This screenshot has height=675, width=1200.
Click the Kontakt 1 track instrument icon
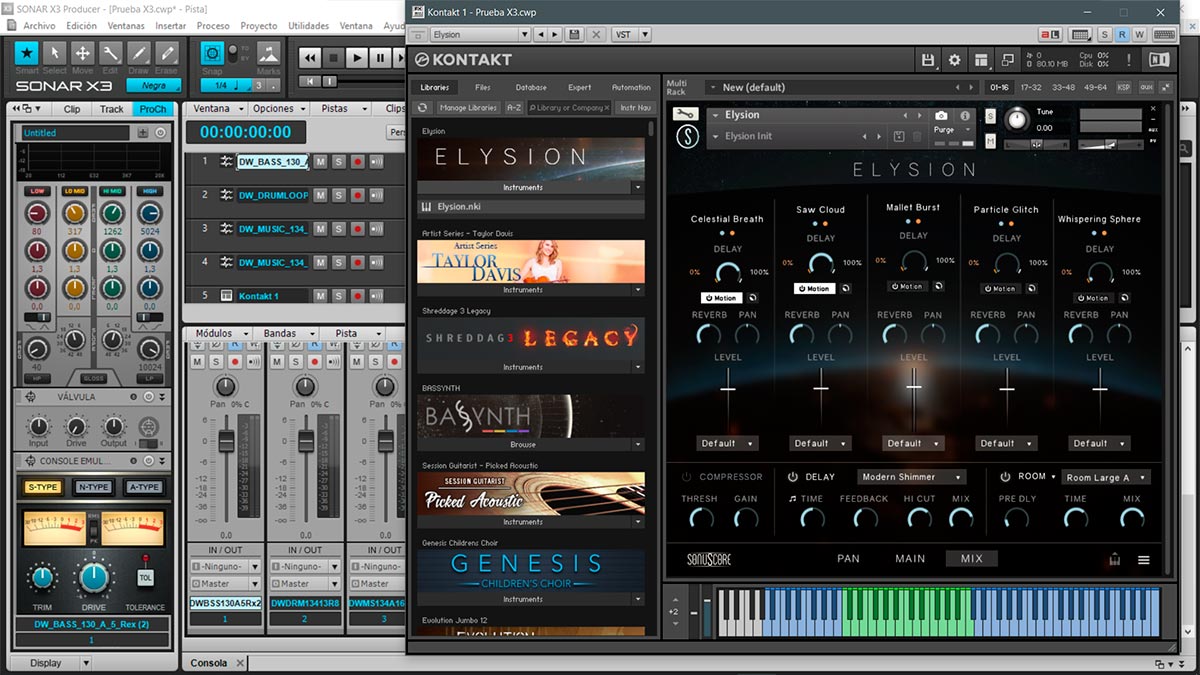click(x=227, y=296)
